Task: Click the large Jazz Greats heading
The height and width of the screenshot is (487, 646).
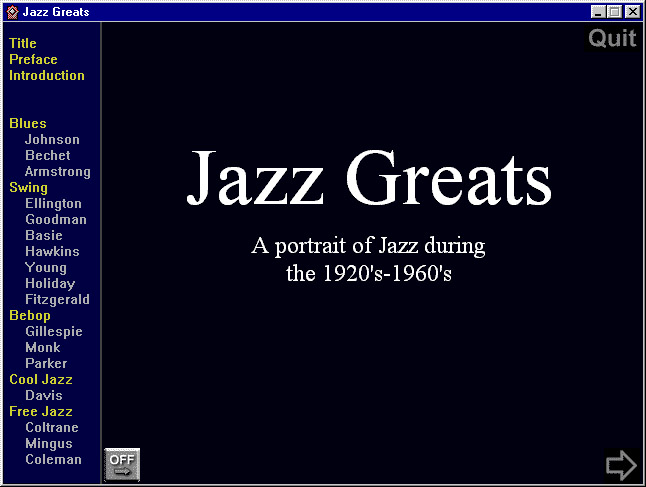Action: [x=369, y=178]
